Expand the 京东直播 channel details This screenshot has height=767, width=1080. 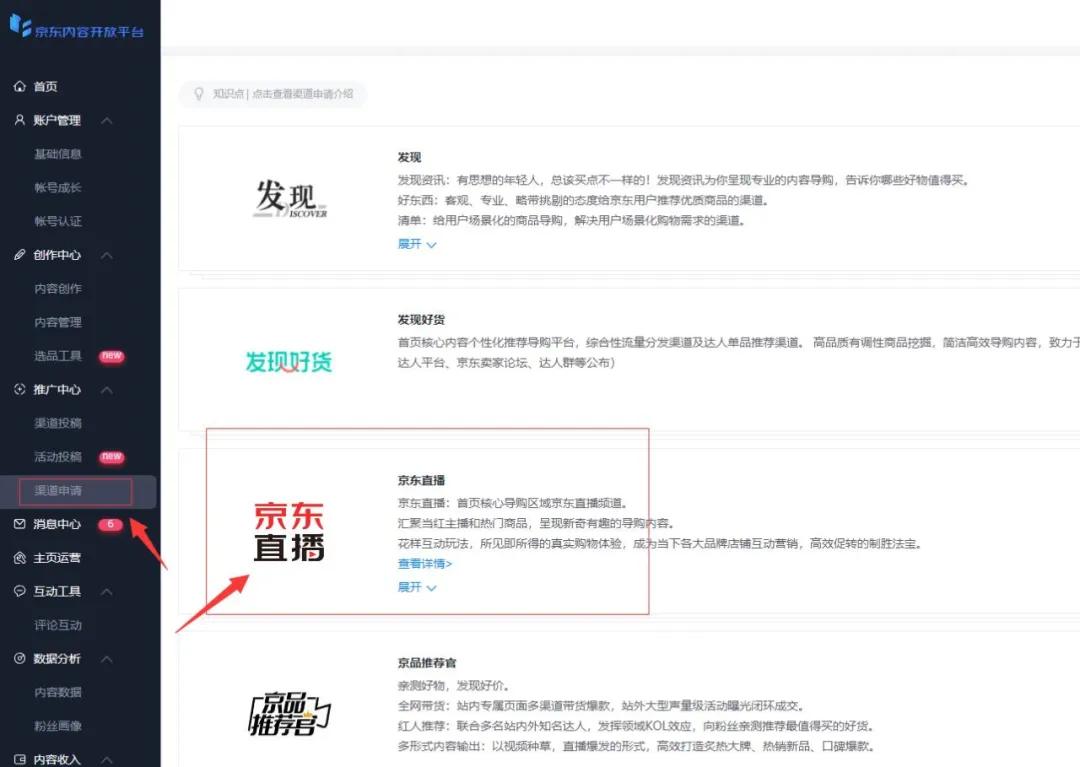tap(417, 587)
